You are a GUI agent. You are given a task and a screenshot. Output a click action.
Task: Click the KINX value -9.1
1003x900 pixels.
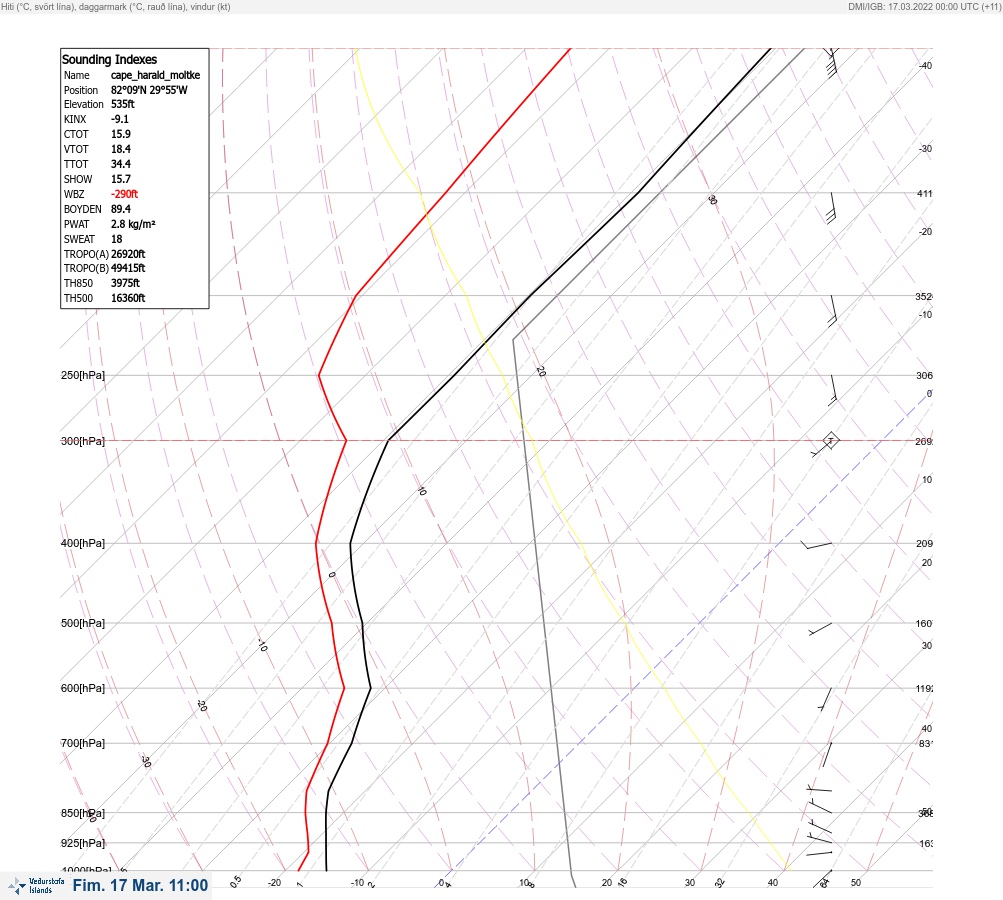[x=120, y=119]
